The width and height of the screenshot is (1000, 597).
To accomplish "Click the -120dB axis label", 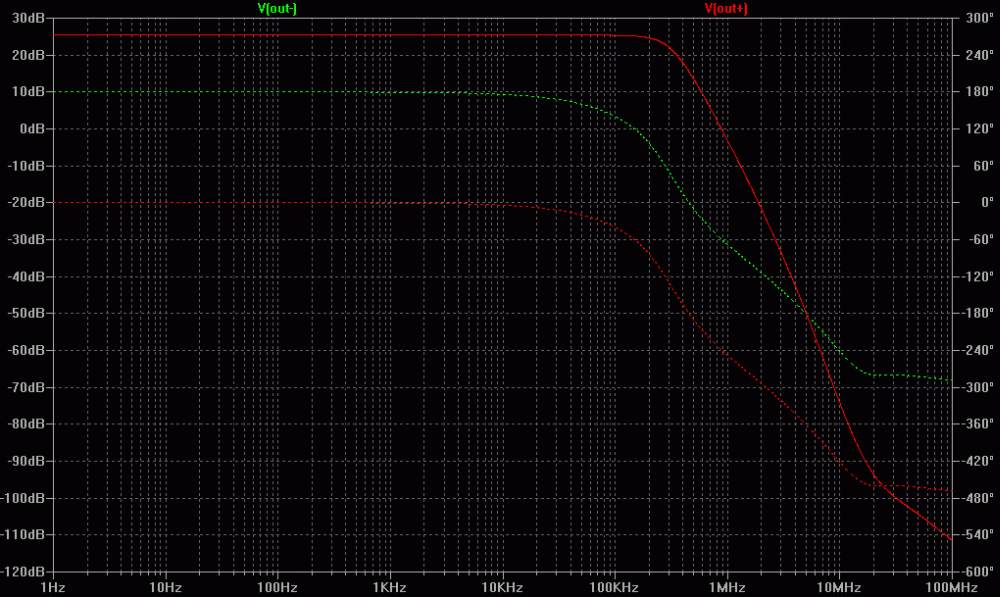I will tap(23, 571).
